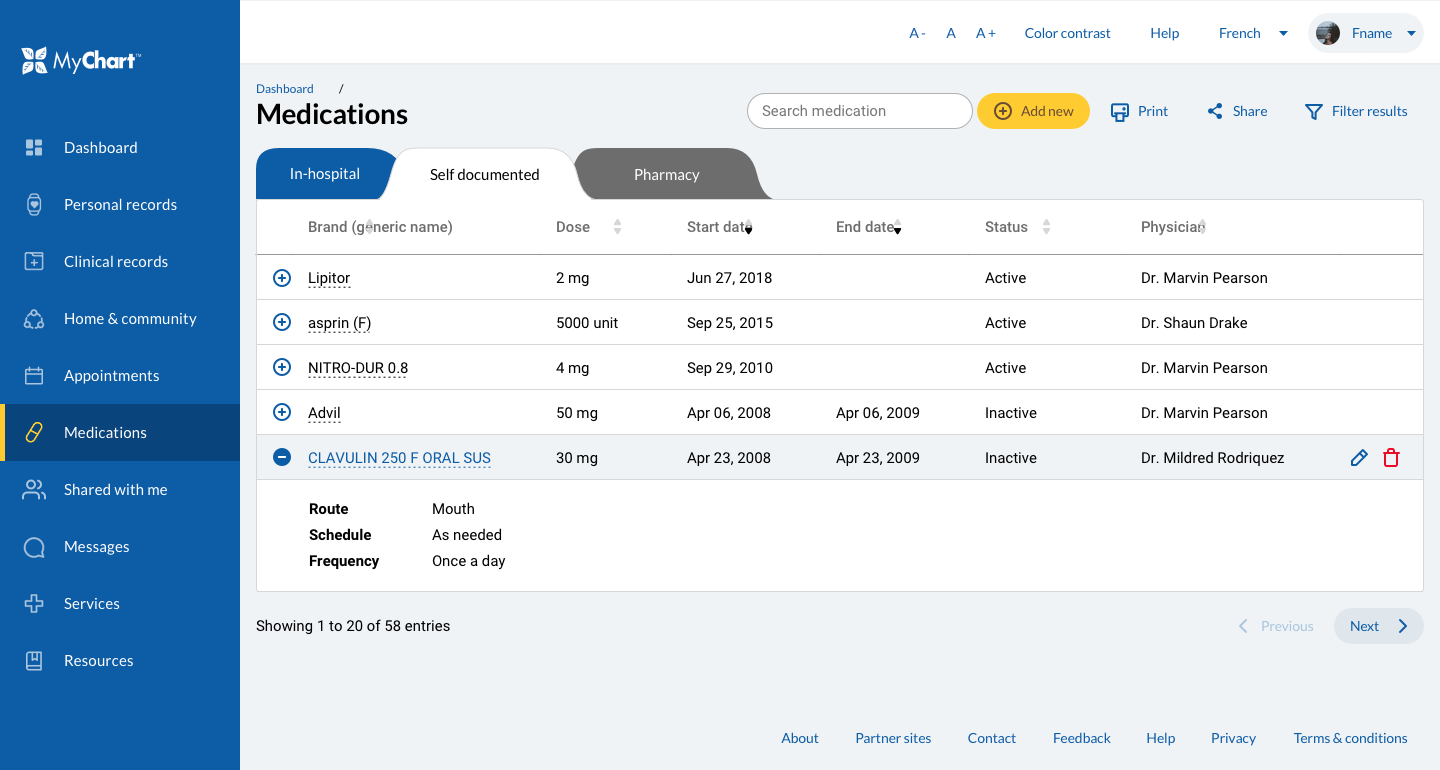This screenshot has width=1440, height=770.
Task: Delete CLAVULIN entry with red trash icon
Action: pos(1391,458)
